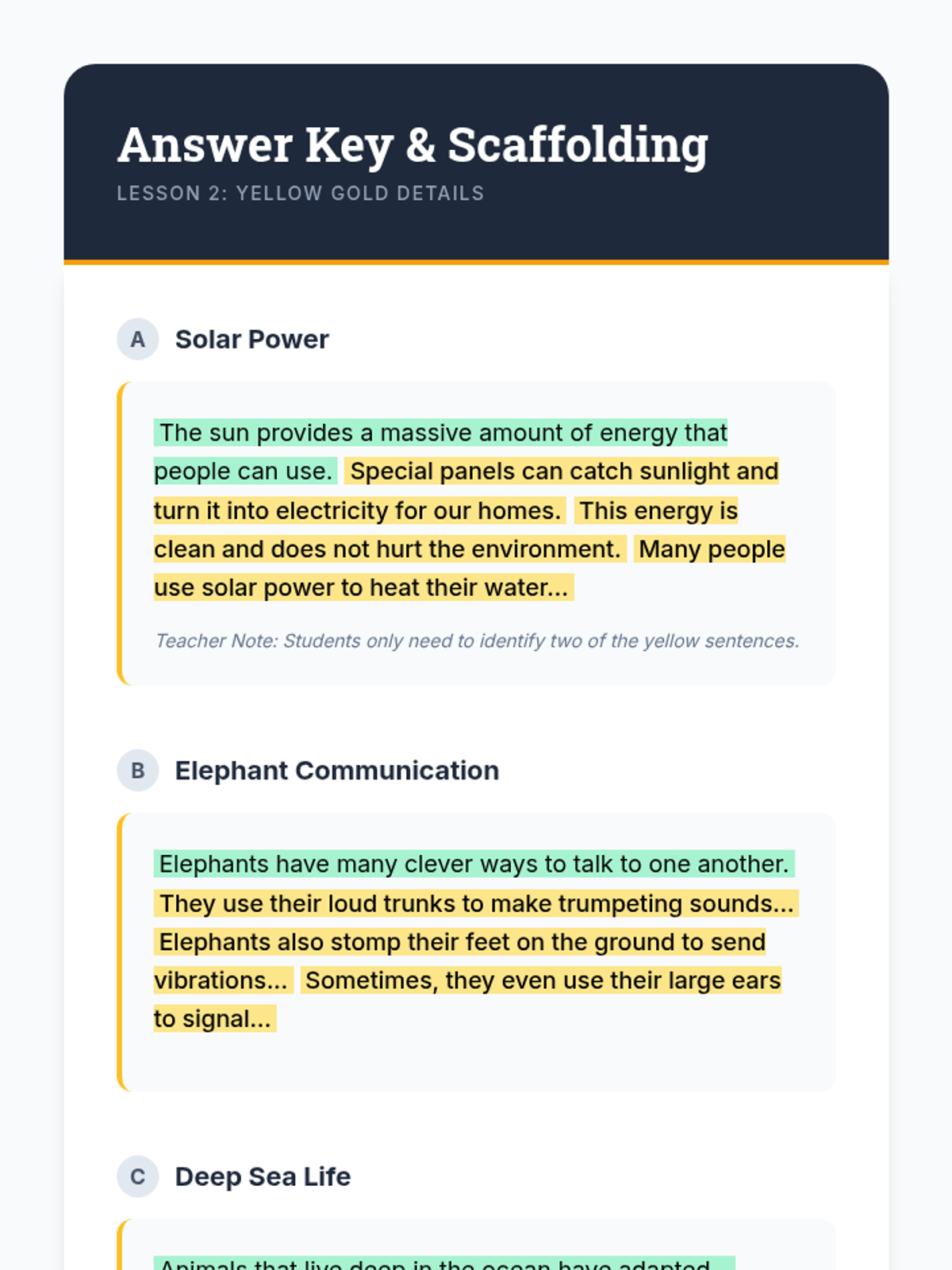Screen dimensions: 952x1270
Task: Click green sentence about deep ocean animals
Action: 444,1264
